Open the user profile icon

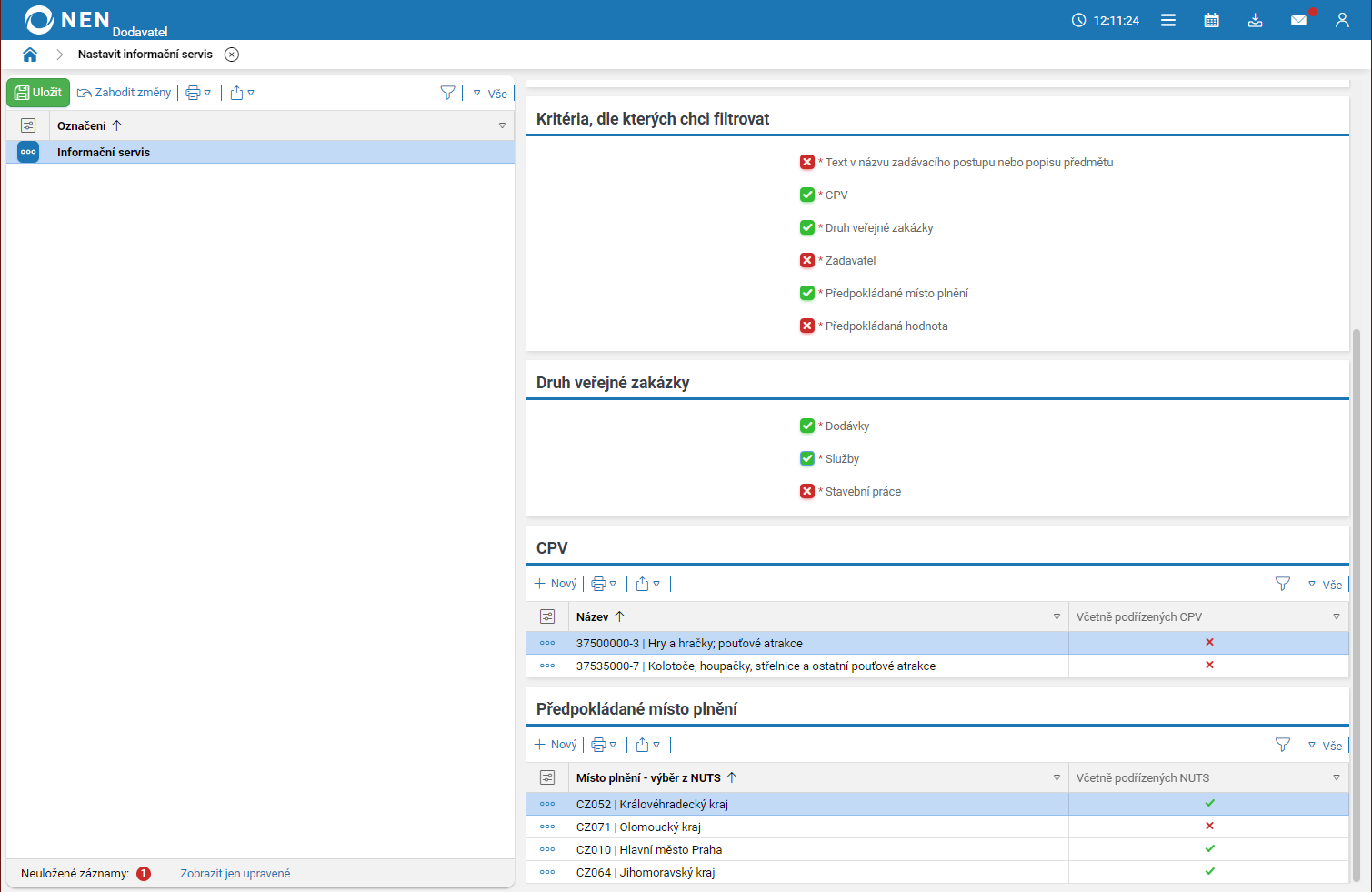click(1342, 20)
